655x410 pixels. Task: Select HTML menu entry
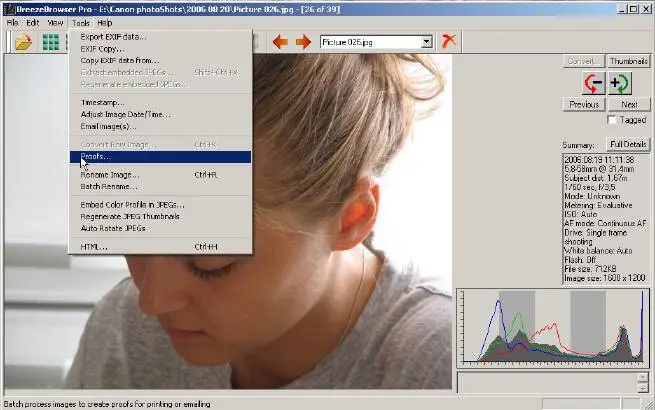point(160,247)
